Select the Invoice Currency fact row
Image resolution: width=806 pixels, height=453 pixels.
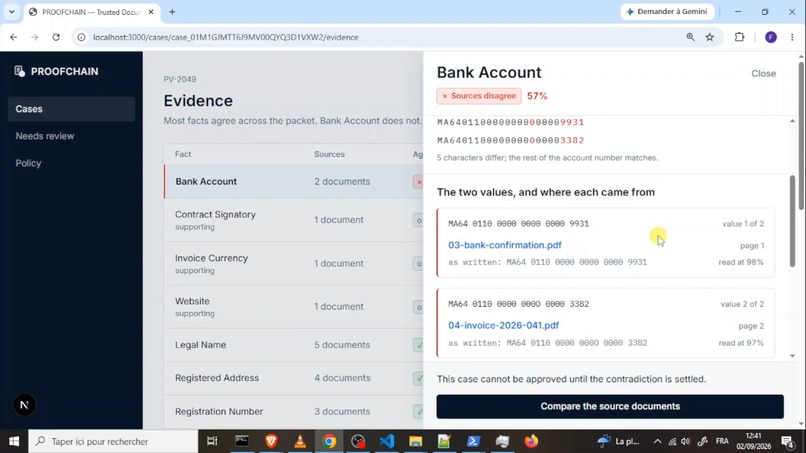pos(294,263)
